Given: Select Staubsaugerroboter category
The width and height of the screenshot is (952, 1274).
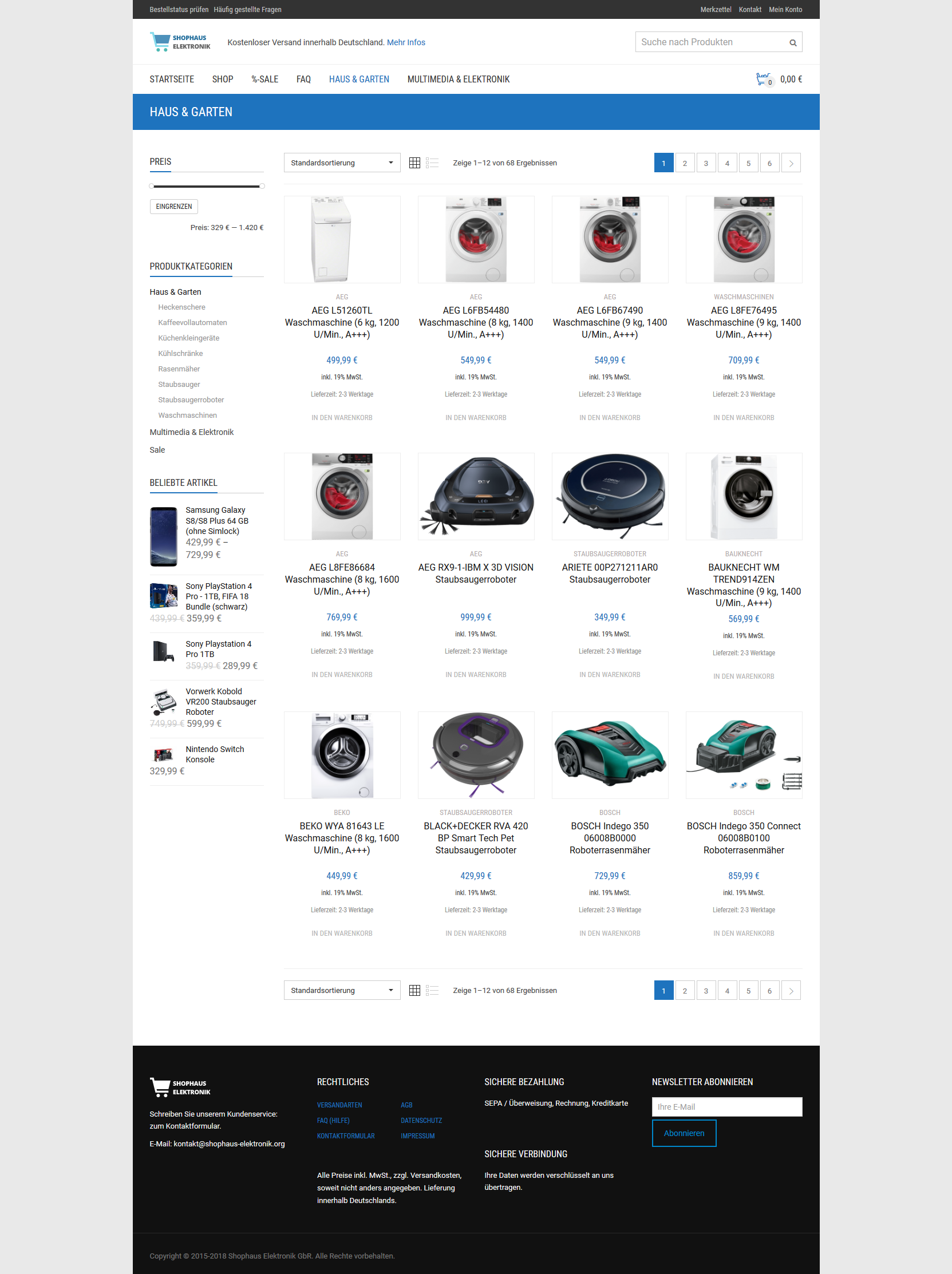Looking at the screenshot, I should pos(191,399).
